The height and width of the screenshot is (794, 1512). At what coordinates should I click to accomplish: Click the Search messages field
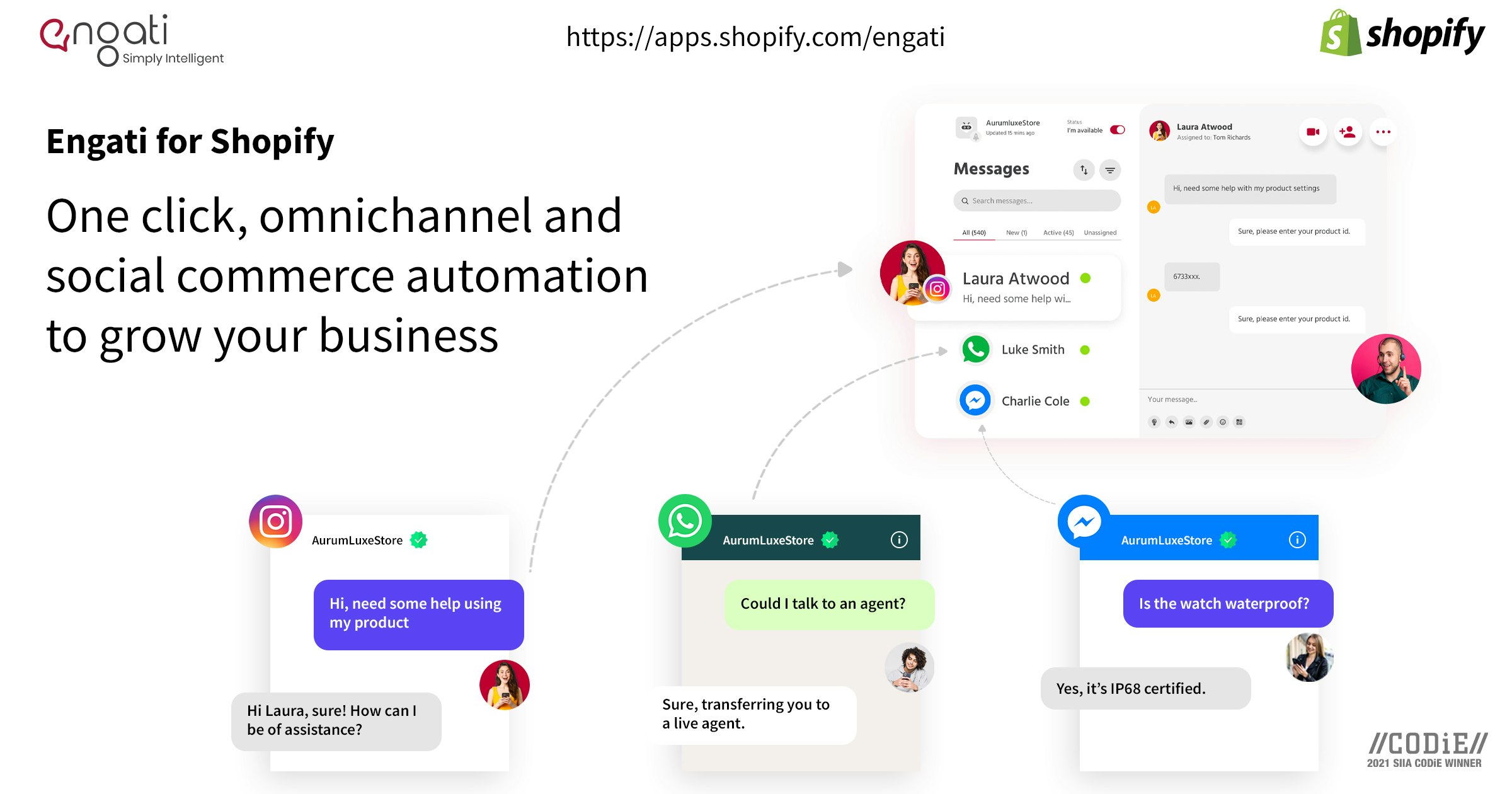1037,200
